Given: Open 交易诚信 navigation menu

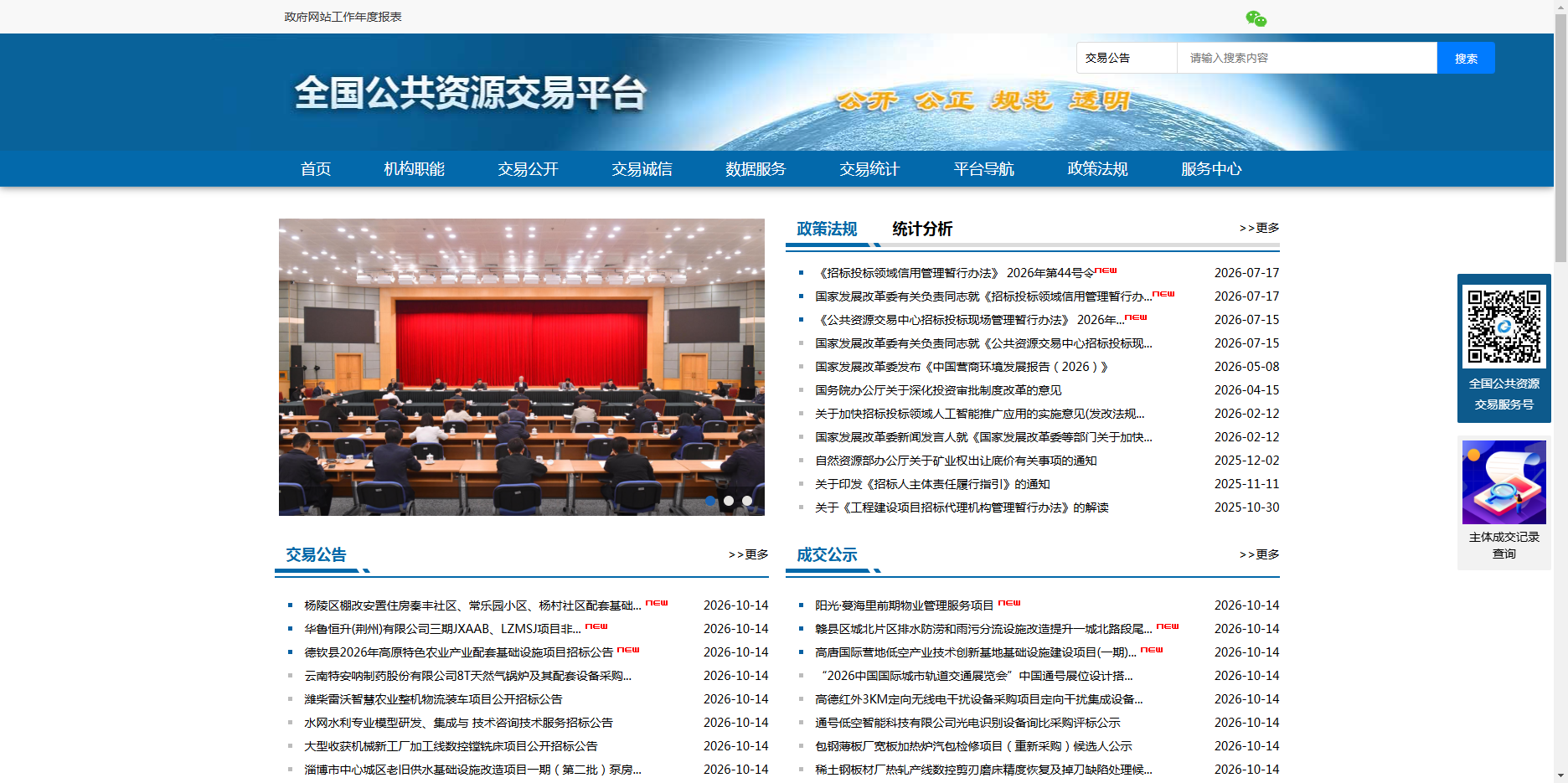Looking at the screenshot, I should tap(642, 169).
